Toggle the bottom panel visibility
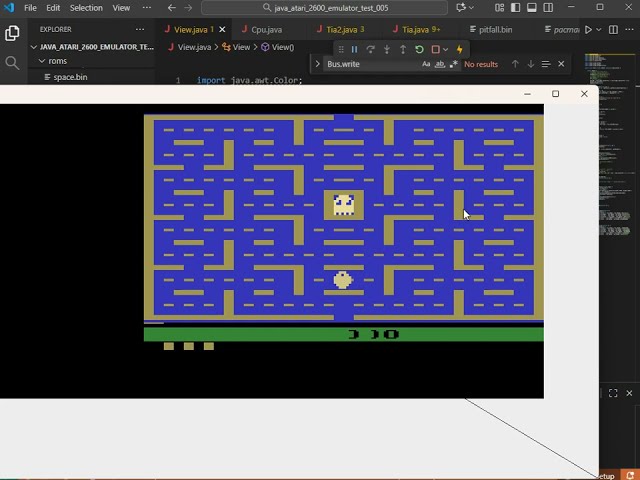 pos(532,8)
